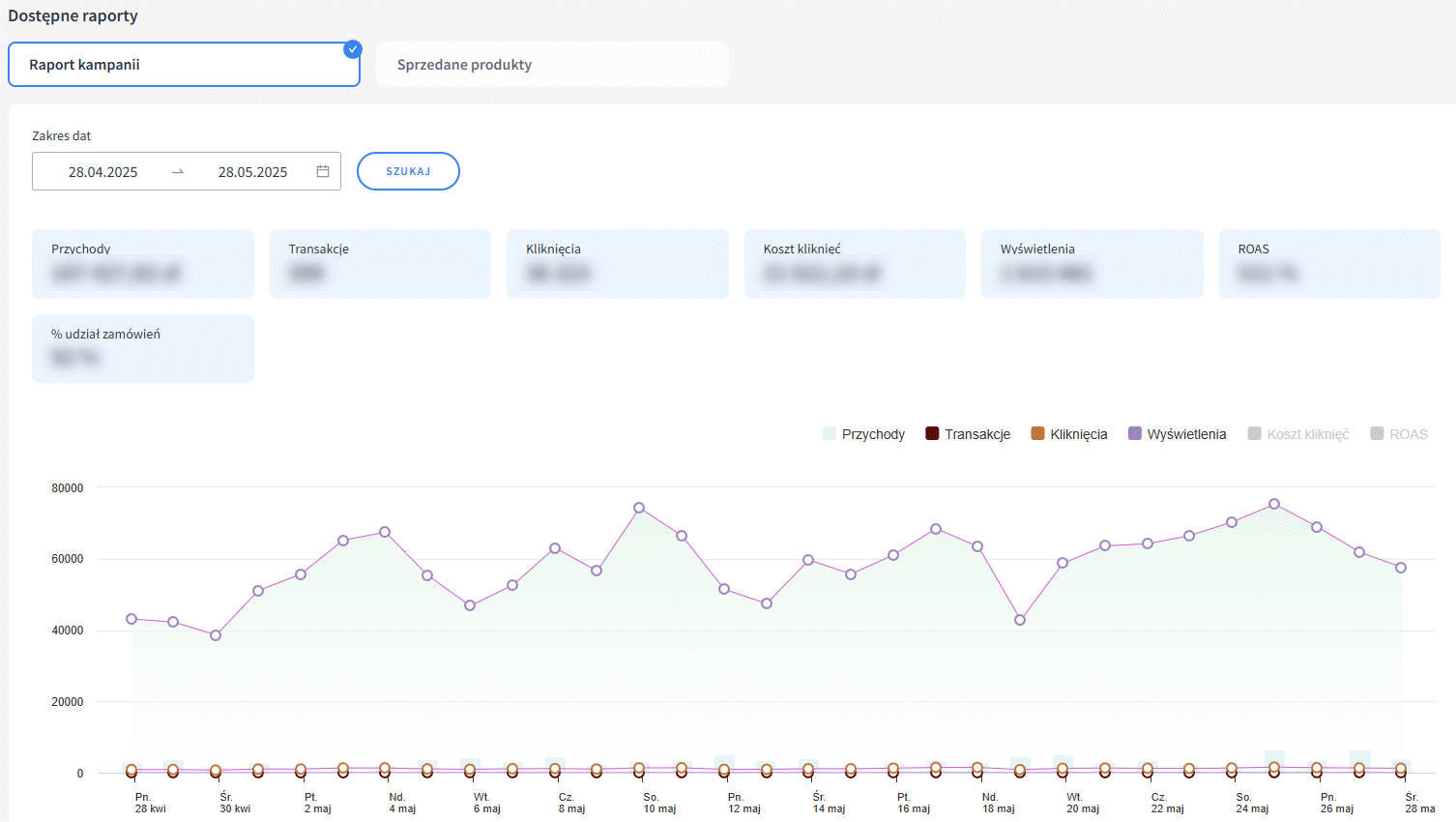Select the % udział zamówień card
The height and width of the screenshot is (822, 1456).
tap(143, 348)
